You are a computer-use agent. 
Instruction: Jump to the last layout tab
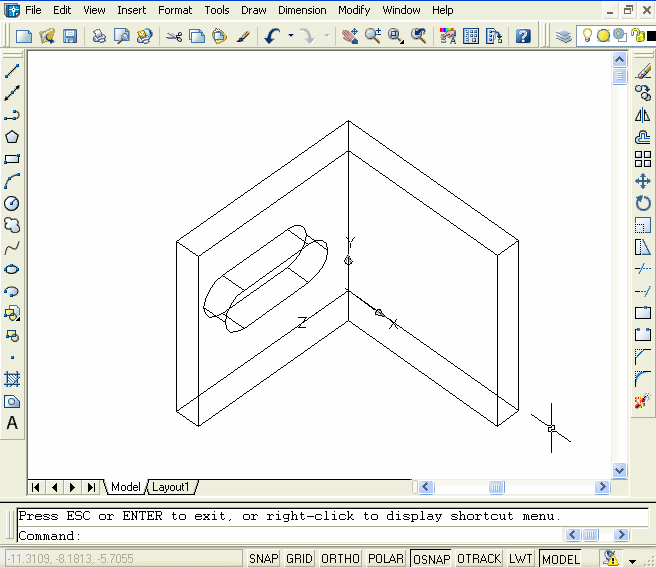coord(91,487)
